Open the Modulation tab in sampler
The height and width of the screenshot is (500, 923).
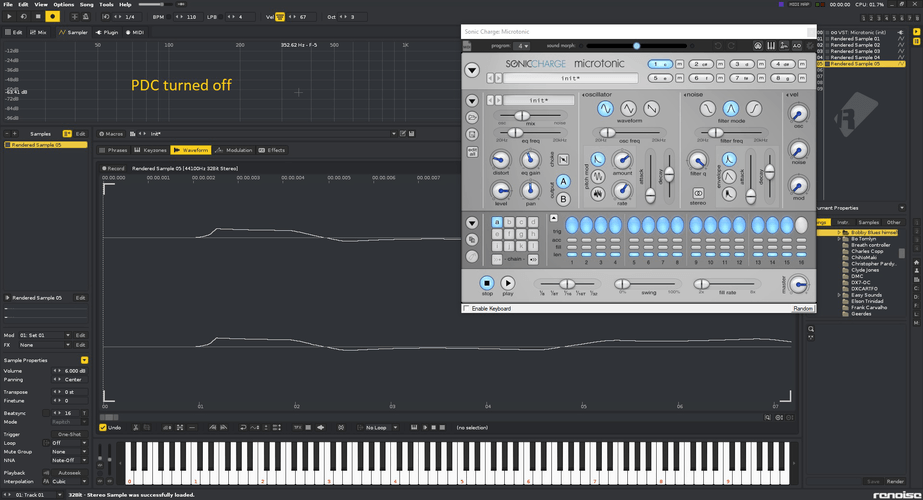[234, 150]
